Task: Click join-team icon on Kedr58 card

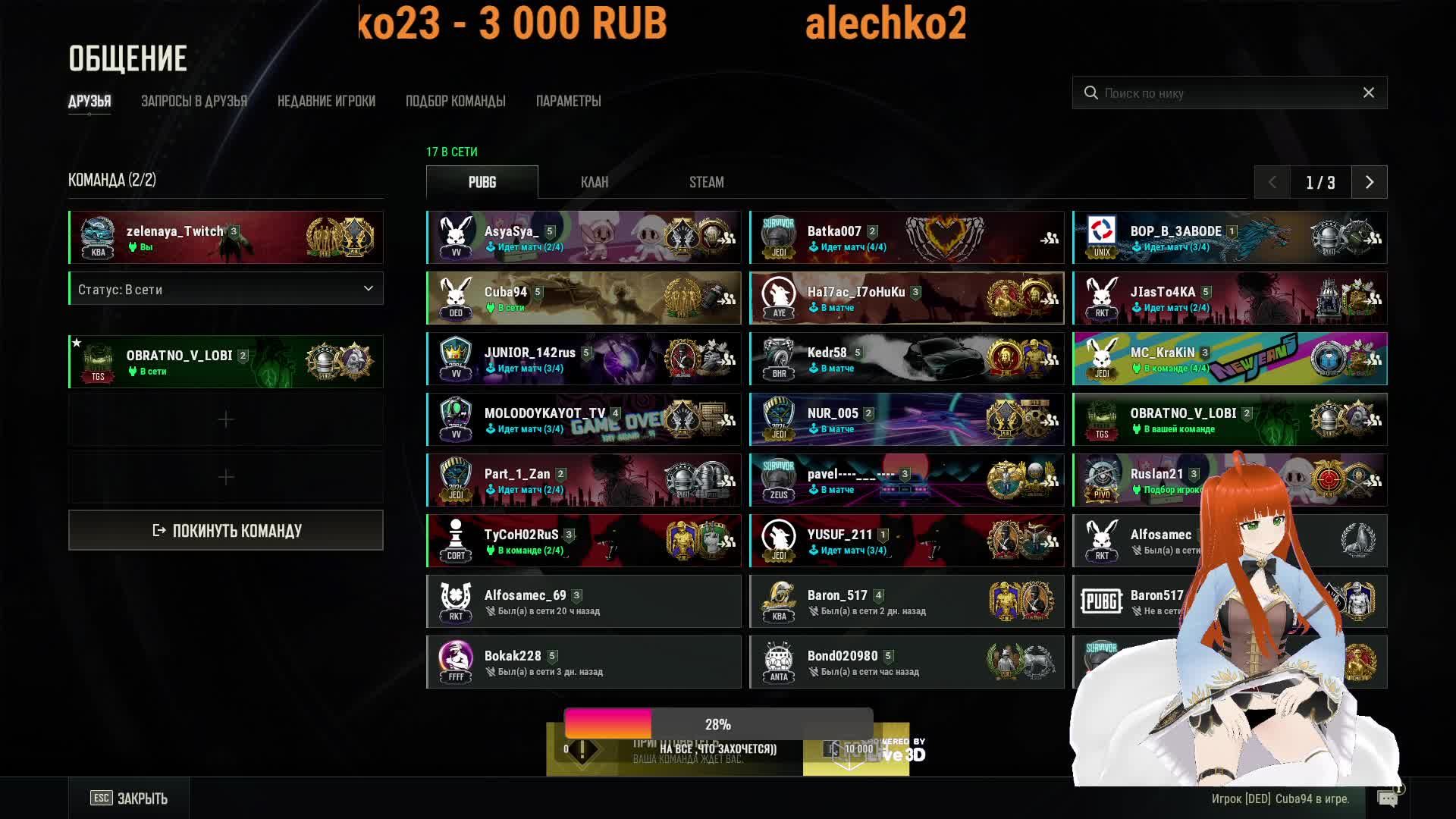Action: coord(1050,359)
